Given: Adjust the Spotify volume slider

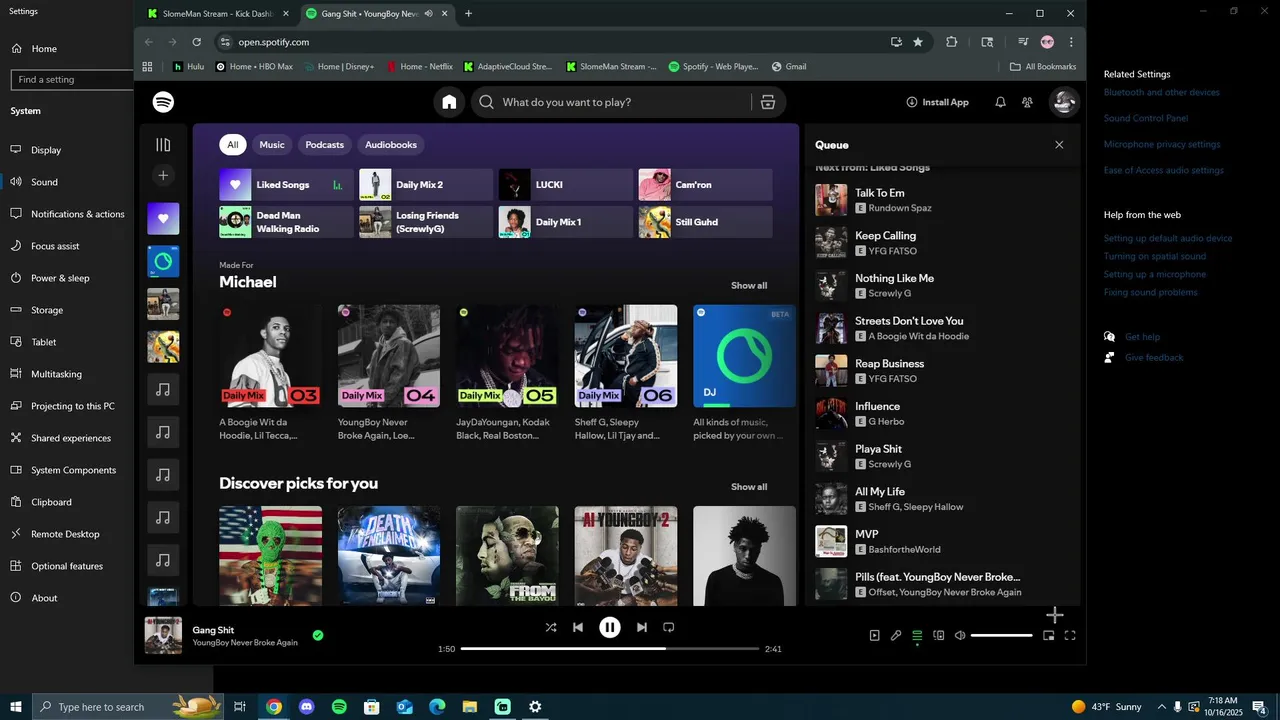Looking at the screenshot, I should pyautogui.click(x=1002, y=635).
